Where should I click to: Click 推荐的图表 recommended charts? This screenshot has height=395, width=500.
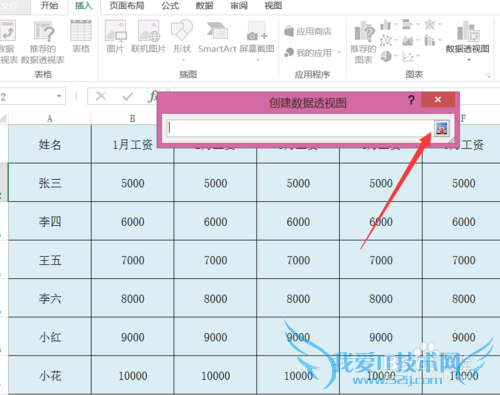tap(363, 42)
